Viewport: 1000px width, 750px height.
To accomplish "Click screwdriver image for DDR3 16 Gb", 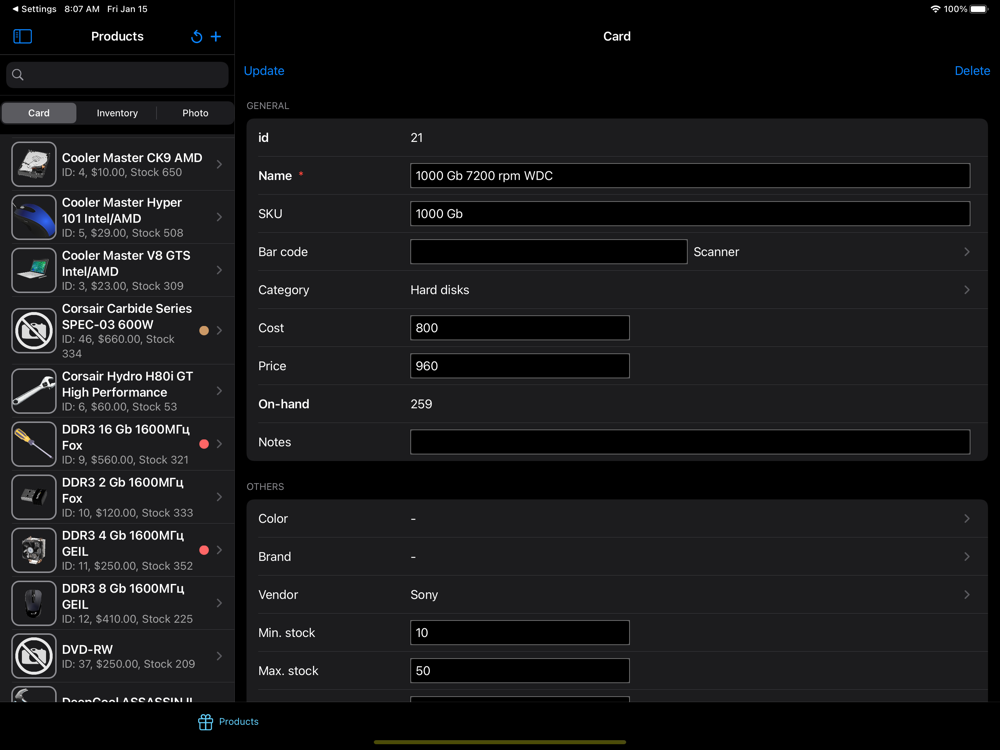I will [34, 444].
